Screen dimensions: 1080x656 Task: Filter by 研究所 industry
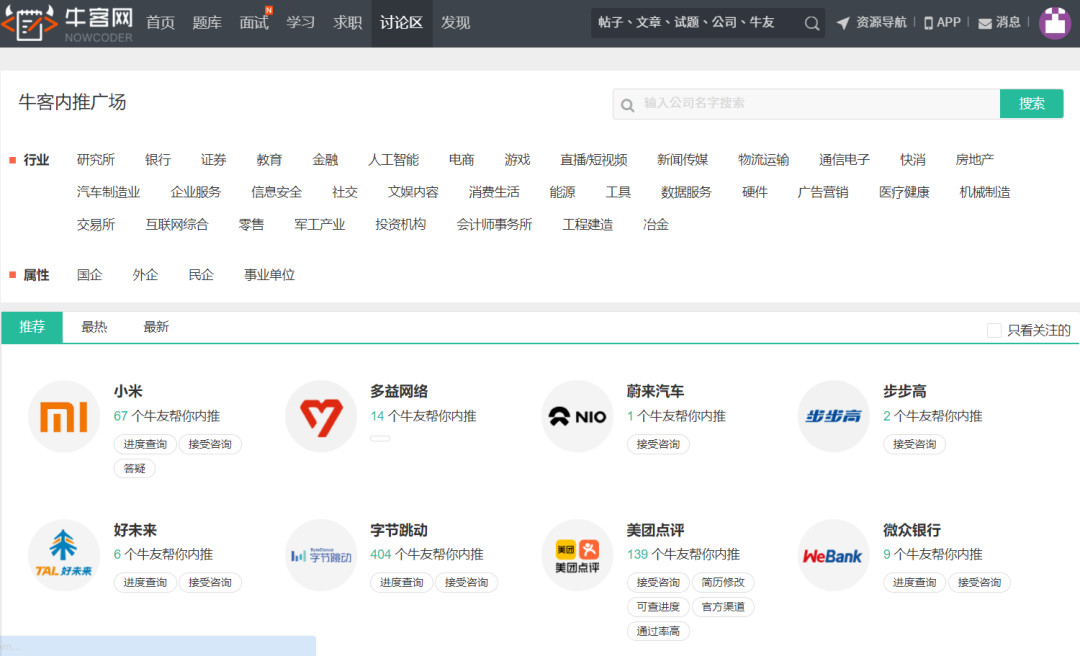tap(96, 160)
